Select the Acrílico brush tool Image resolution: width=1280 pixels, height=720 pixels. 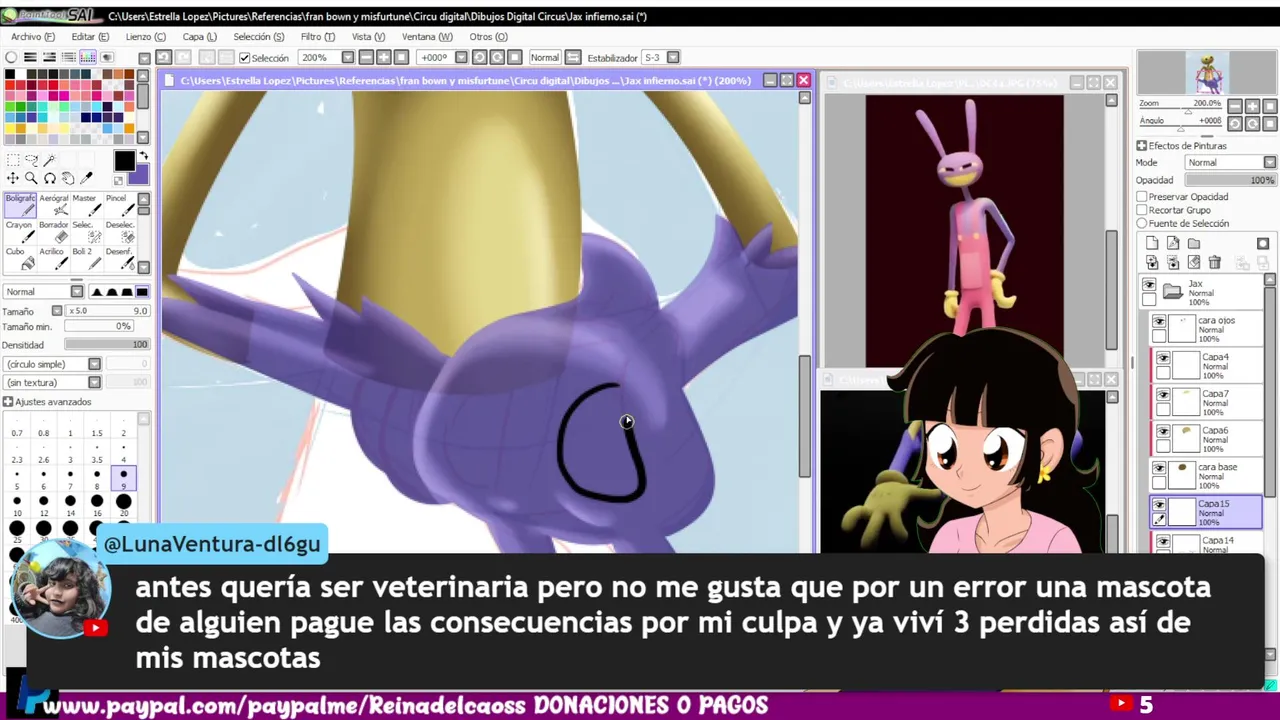coord(54,259)
